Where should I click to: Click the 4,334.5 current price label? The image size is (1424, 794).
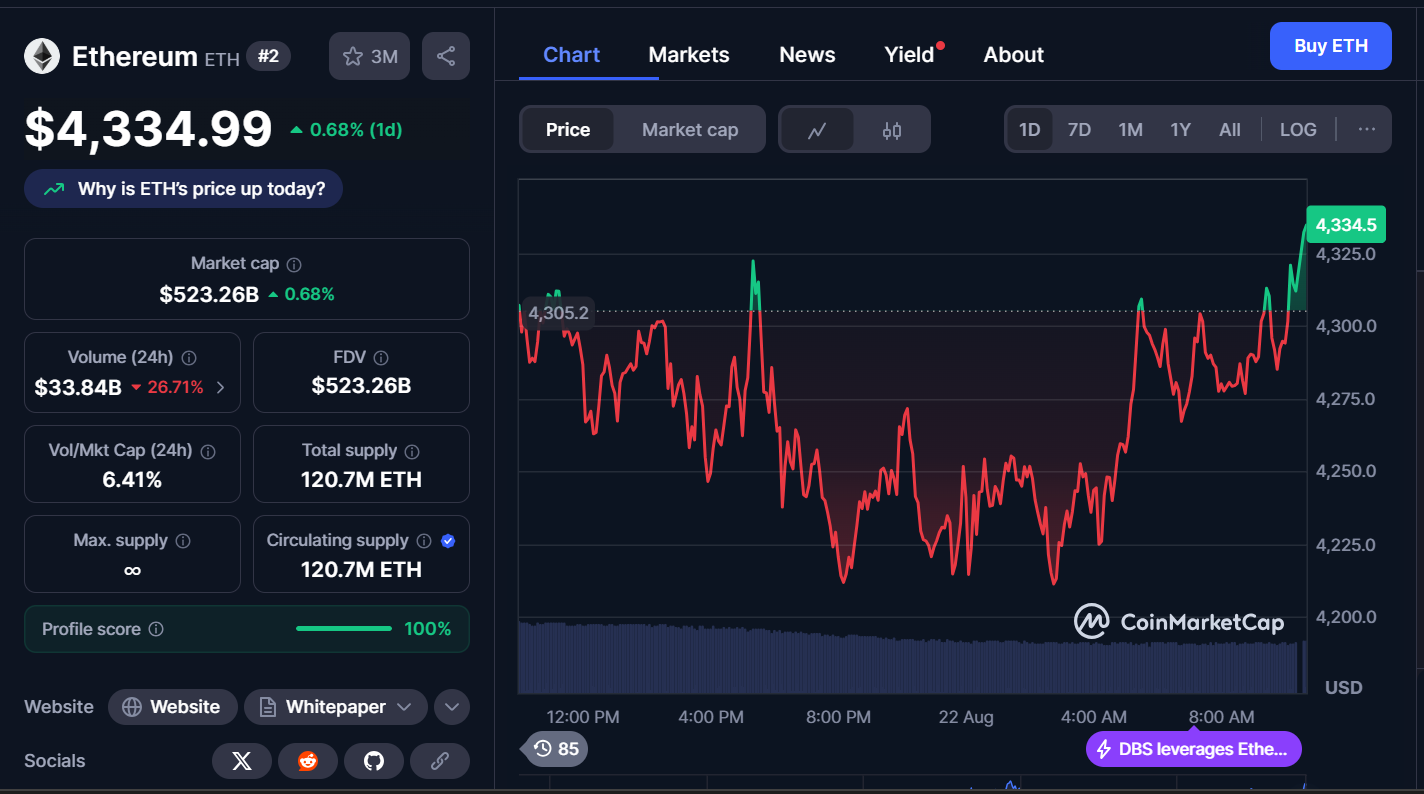[1346, 225]
